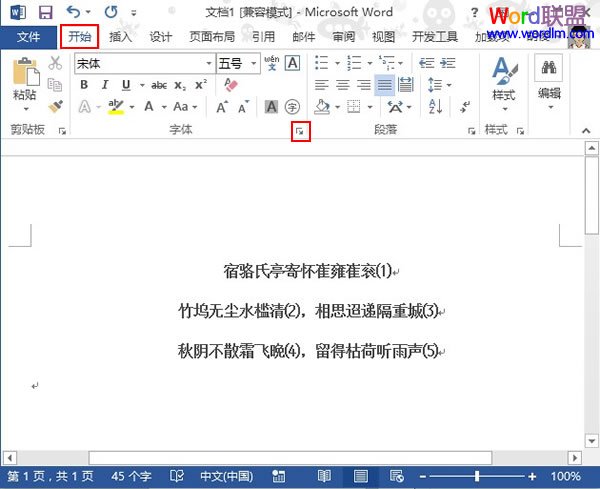Screen dimensions: 600x489
Task: Open the Styles (样式) gallery icon
Action: point(503,72)
